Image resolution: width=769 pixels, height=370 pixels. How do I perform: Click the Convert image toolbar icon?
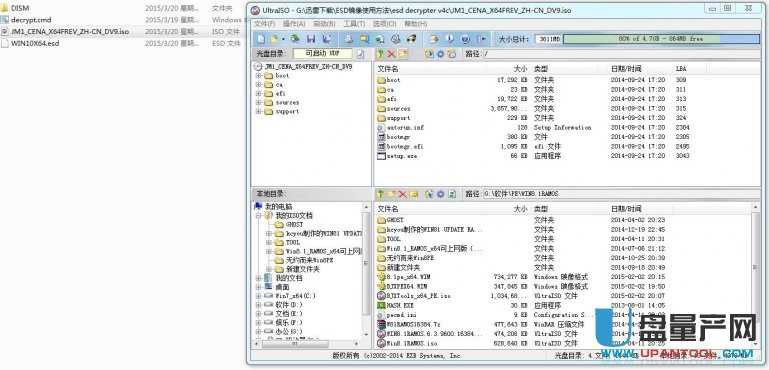380,39
